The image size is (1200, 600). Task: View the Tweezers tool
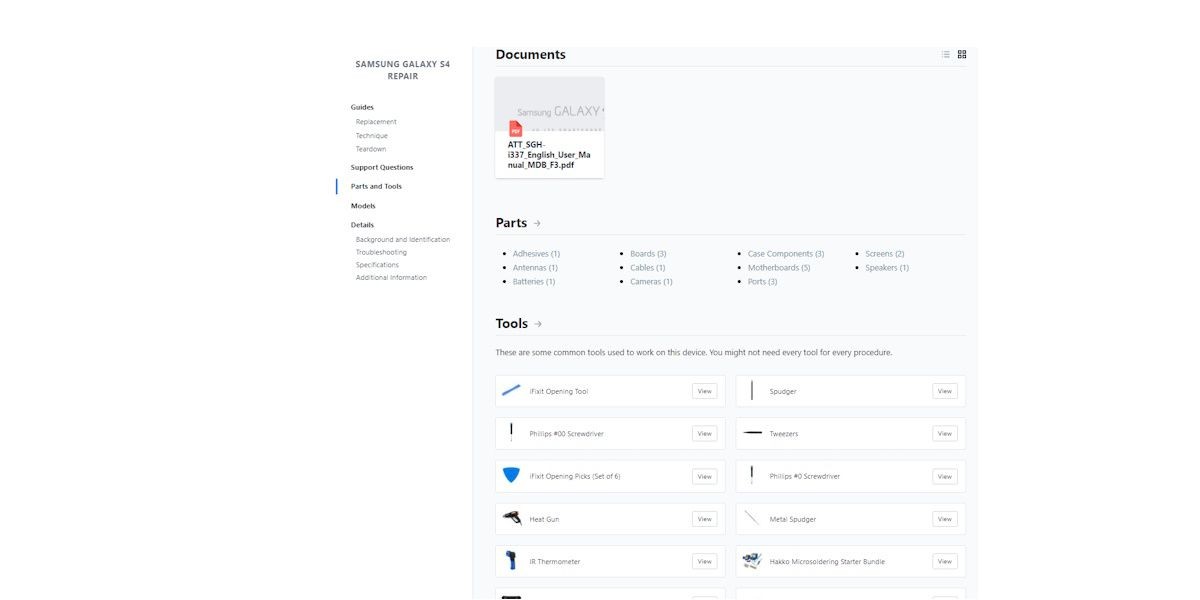point(945,434)
